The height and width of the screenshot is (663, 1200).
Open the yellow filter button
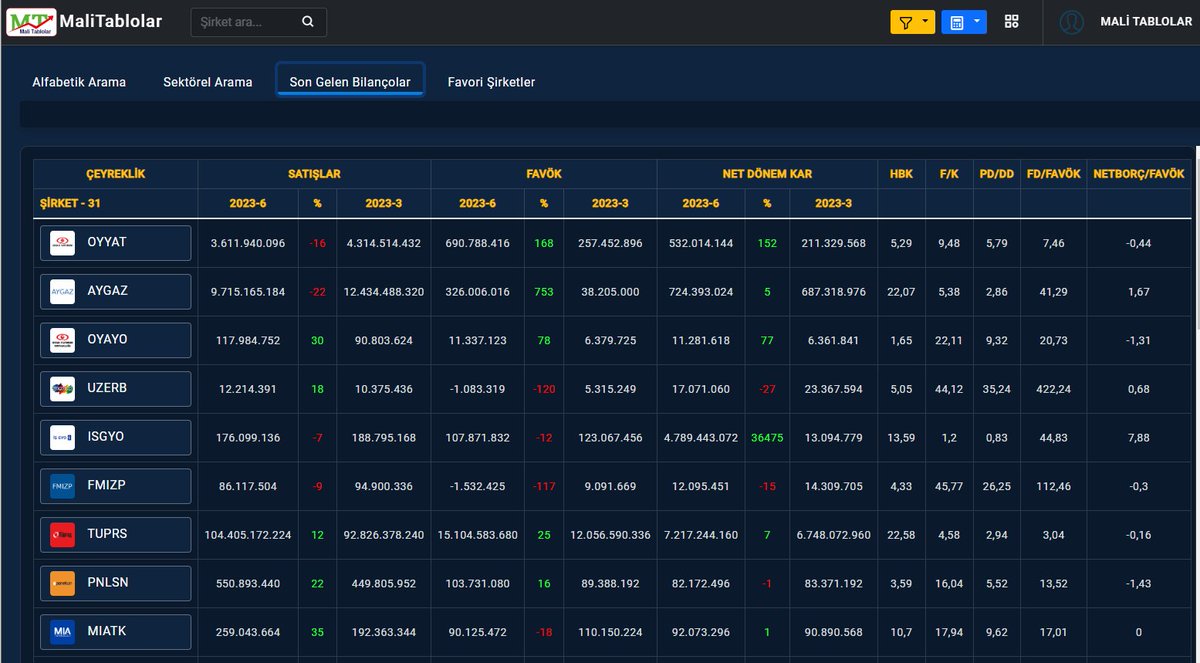tap(913, 22)
